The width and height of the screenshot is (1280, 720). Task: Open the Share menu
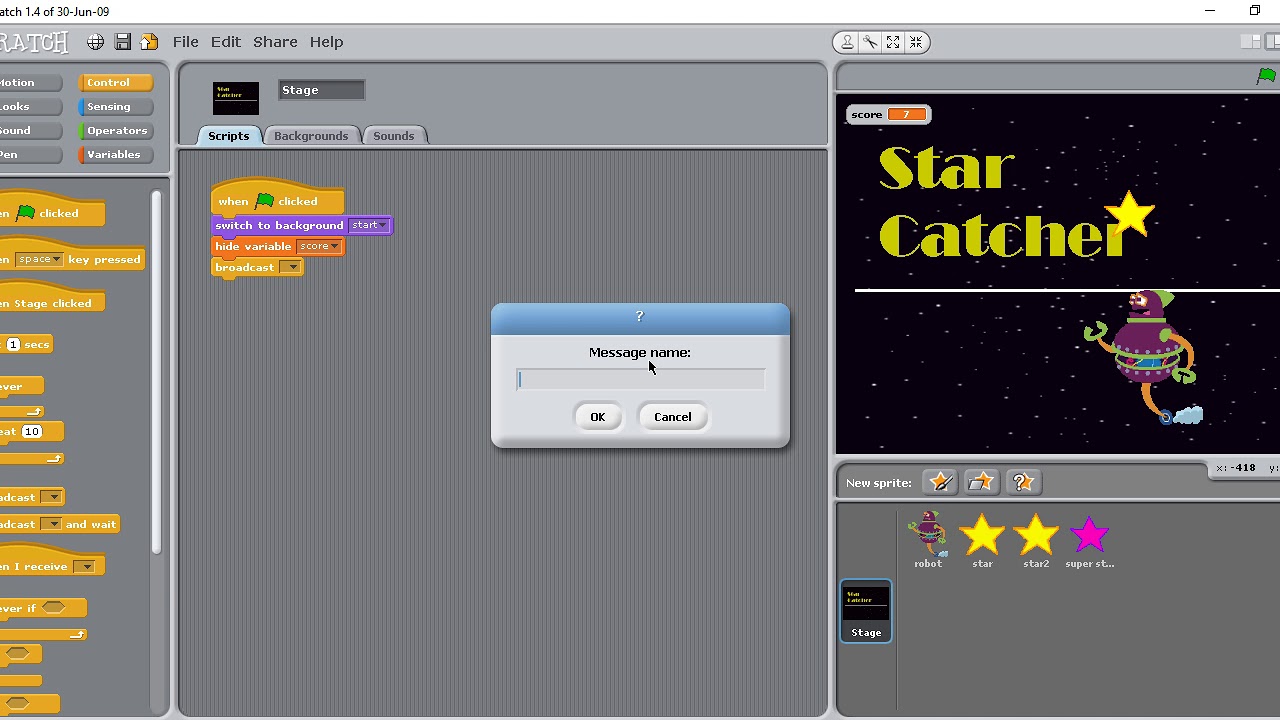275,42
